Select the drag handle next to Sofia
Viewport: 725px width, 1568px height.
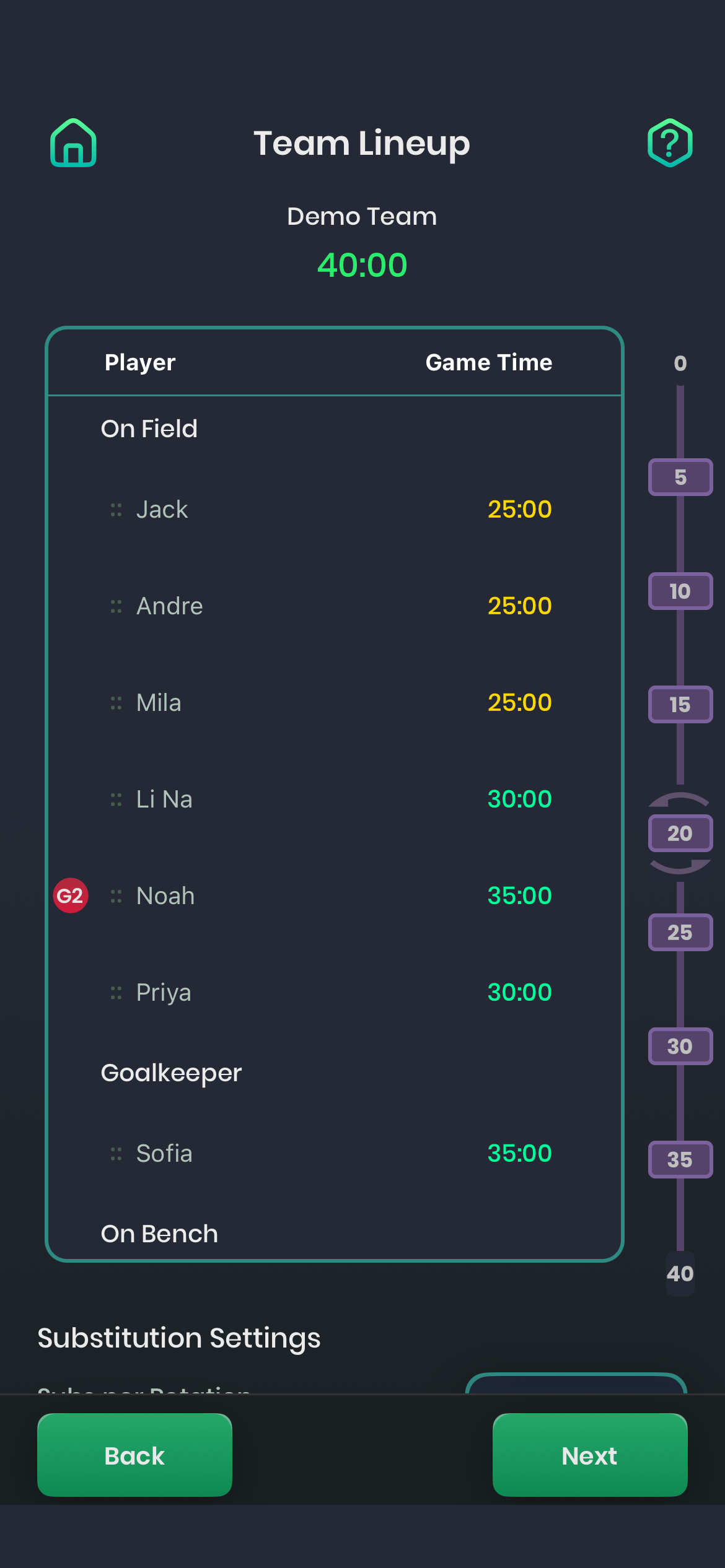tap(116, 1154)
